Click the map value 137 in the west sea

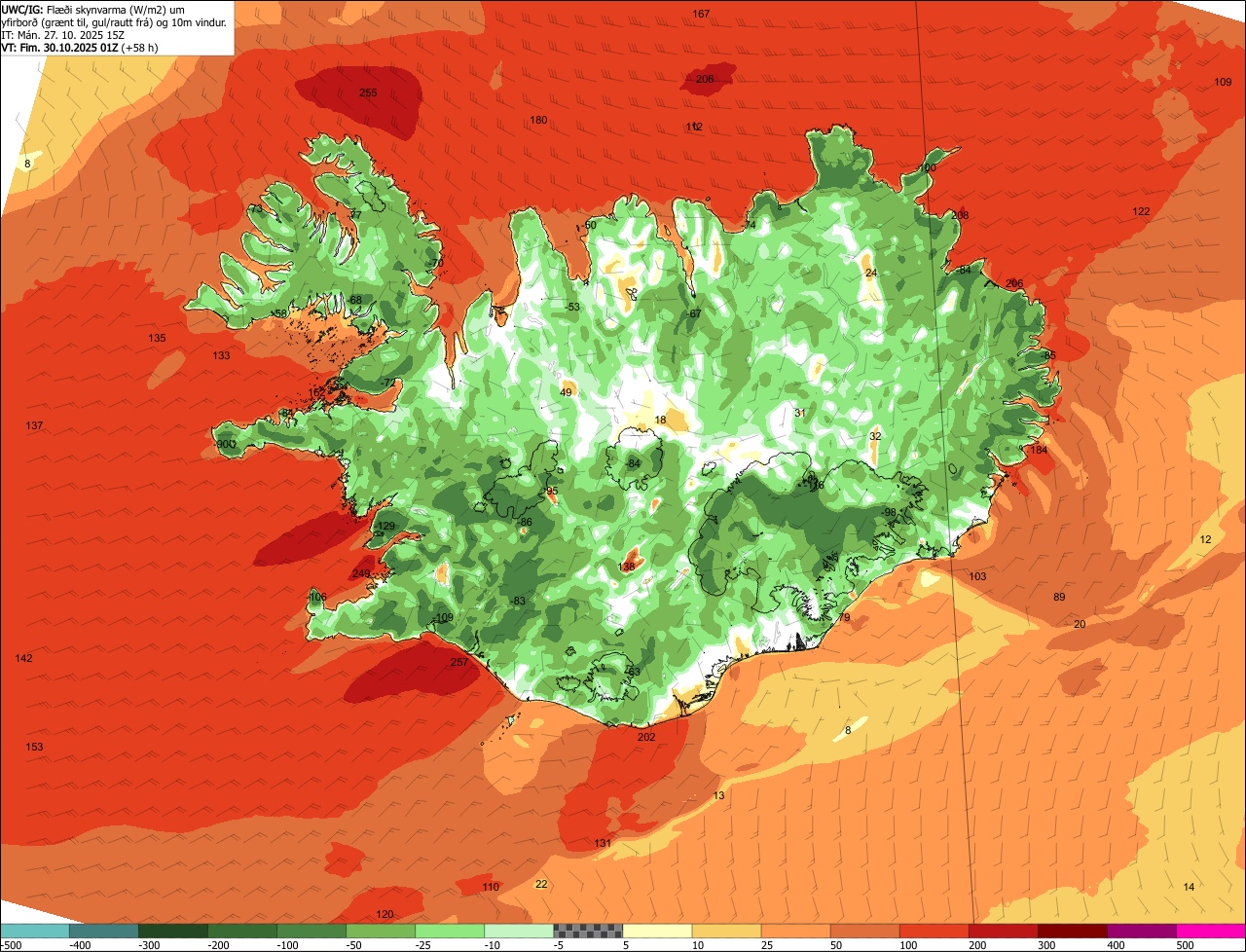pyautogui.click(x=34, y=427)
